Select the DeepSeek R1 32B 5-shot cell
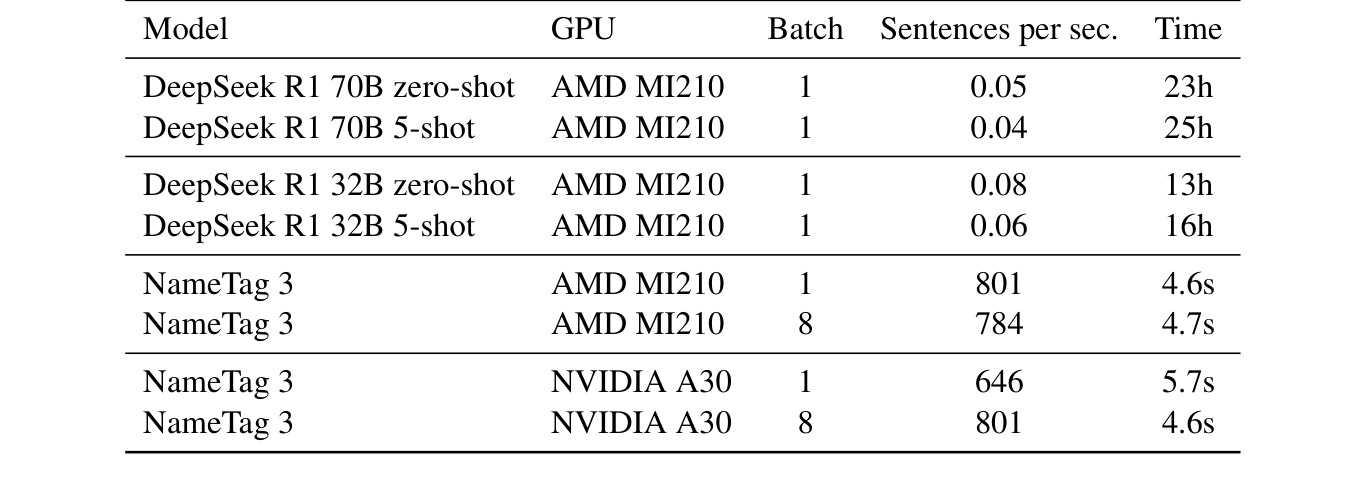1368x479 pixels. pyautogui.click(x=309, y=226)
